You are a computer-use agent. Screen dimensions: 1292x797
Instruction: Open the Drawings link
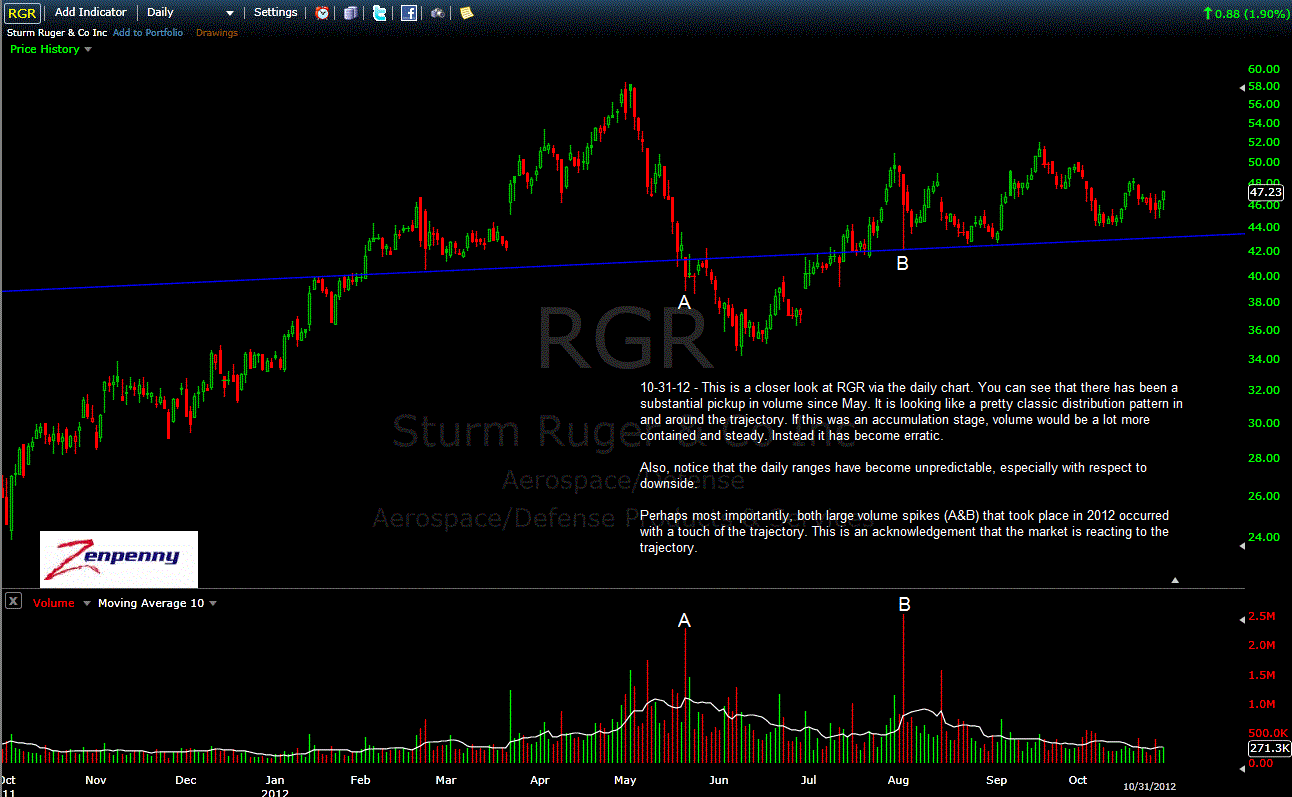tap(217, 33)
